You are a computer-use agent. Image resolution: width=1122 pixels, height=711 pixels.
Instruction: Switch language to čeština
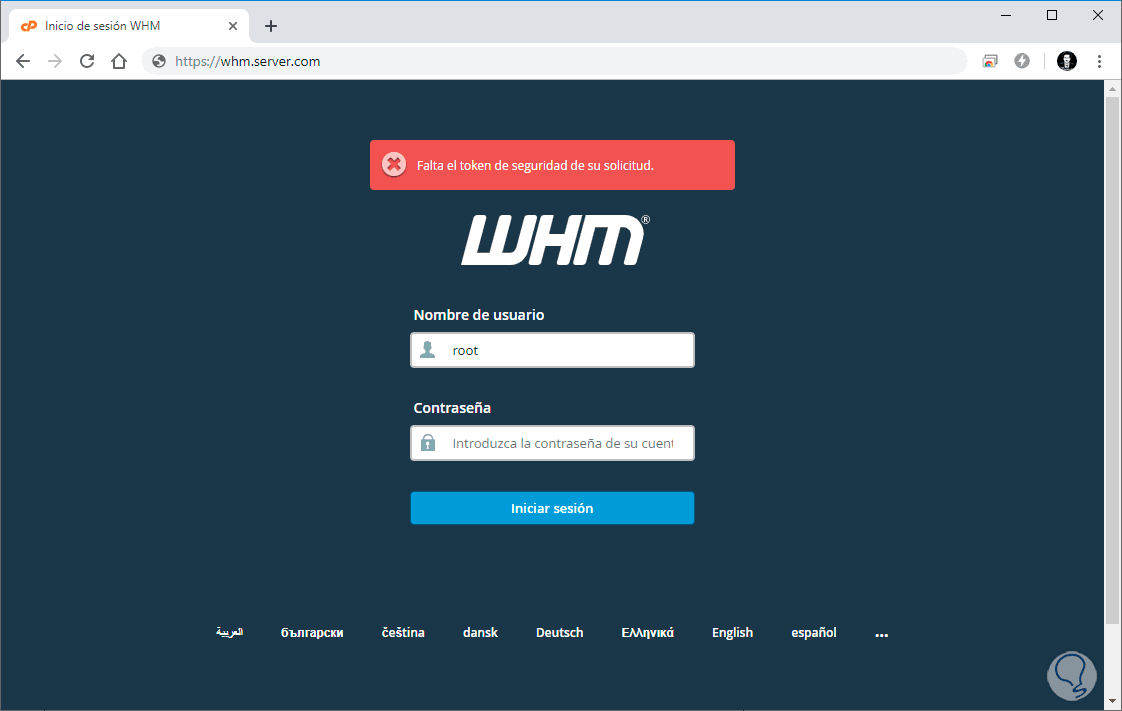pyautogui.click(x=403, y=632)
